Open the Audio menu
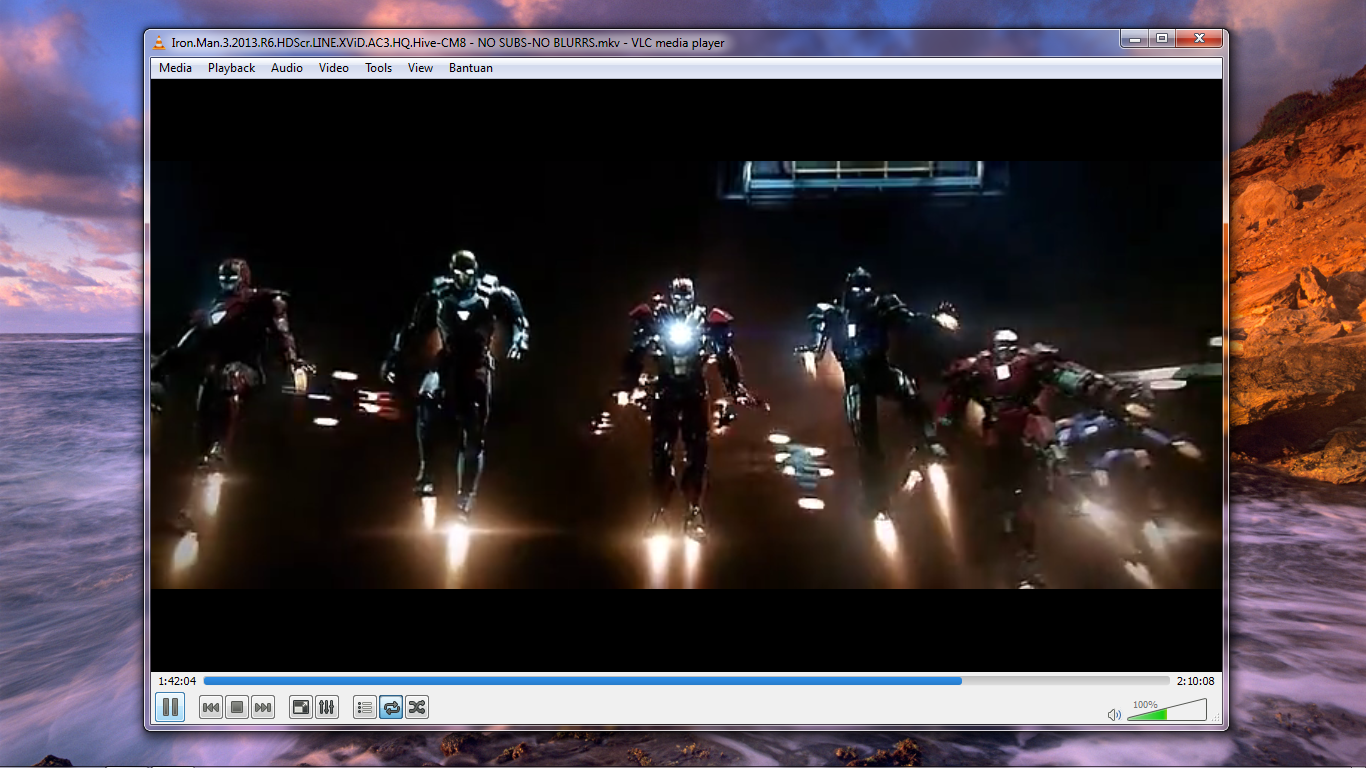1366x768 pixels. pos(287,68)
